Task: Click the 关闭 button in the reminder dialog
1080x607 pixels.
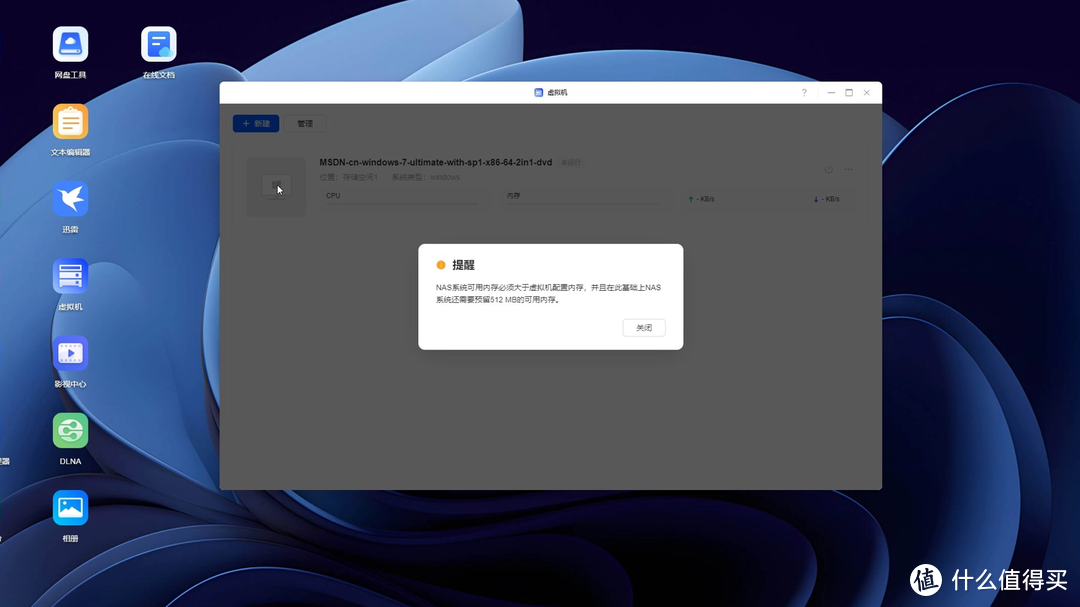Action: pyautogui.click(x=644, y=328)
